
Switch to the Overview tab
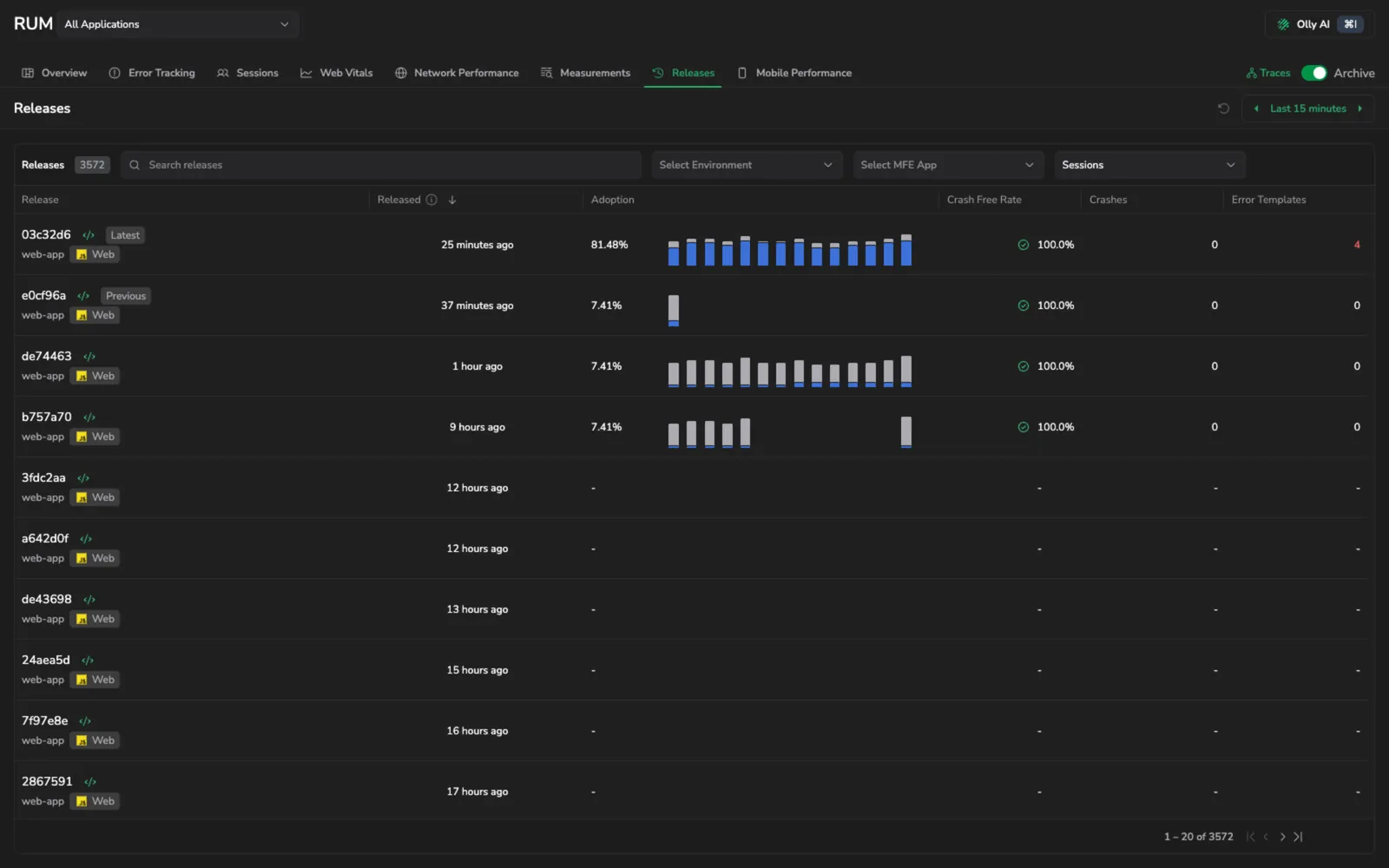pos(55,73)
